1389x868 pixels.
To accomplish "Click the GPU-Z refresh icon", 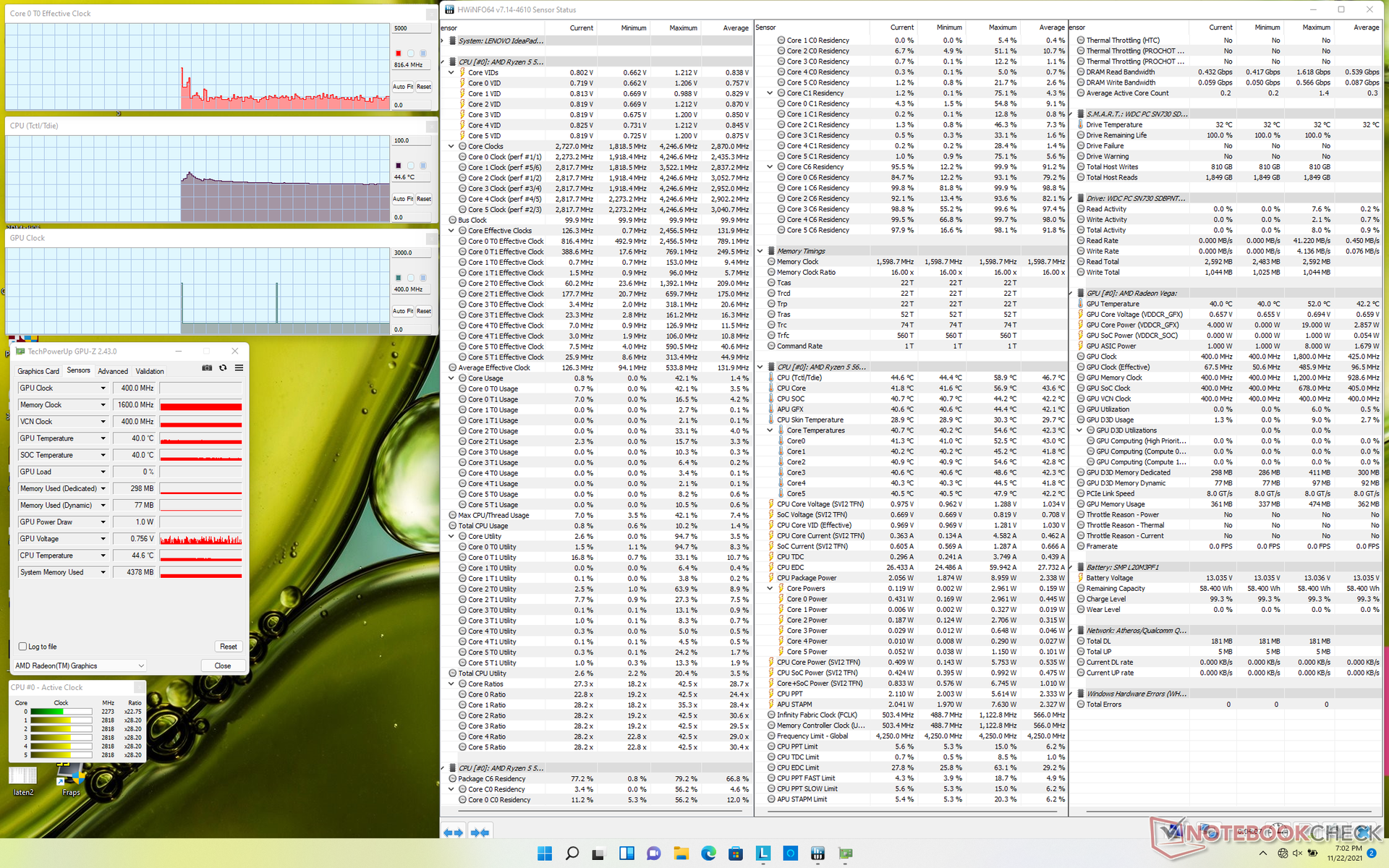I will click(x=223, y=368).
